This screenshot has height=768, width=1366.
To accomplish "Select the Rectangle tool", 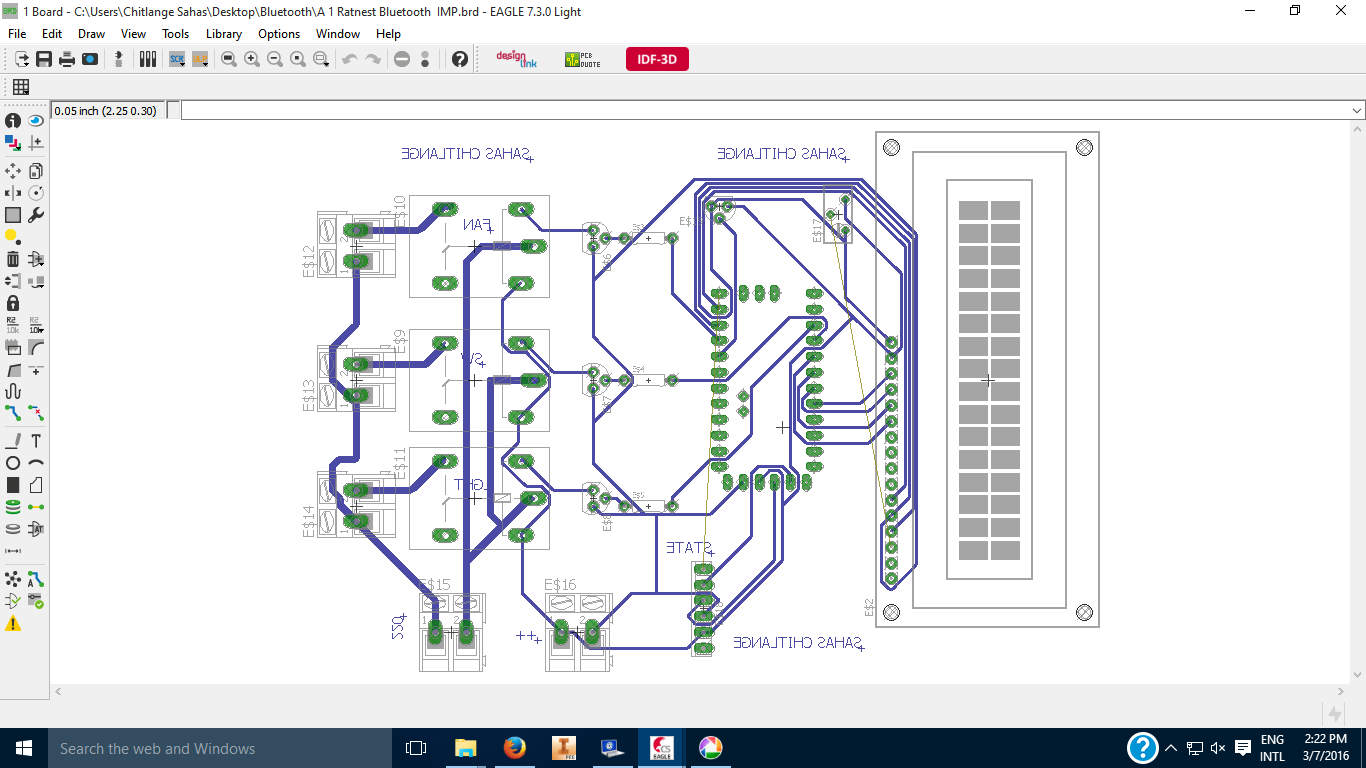I will tap(13, 485).
